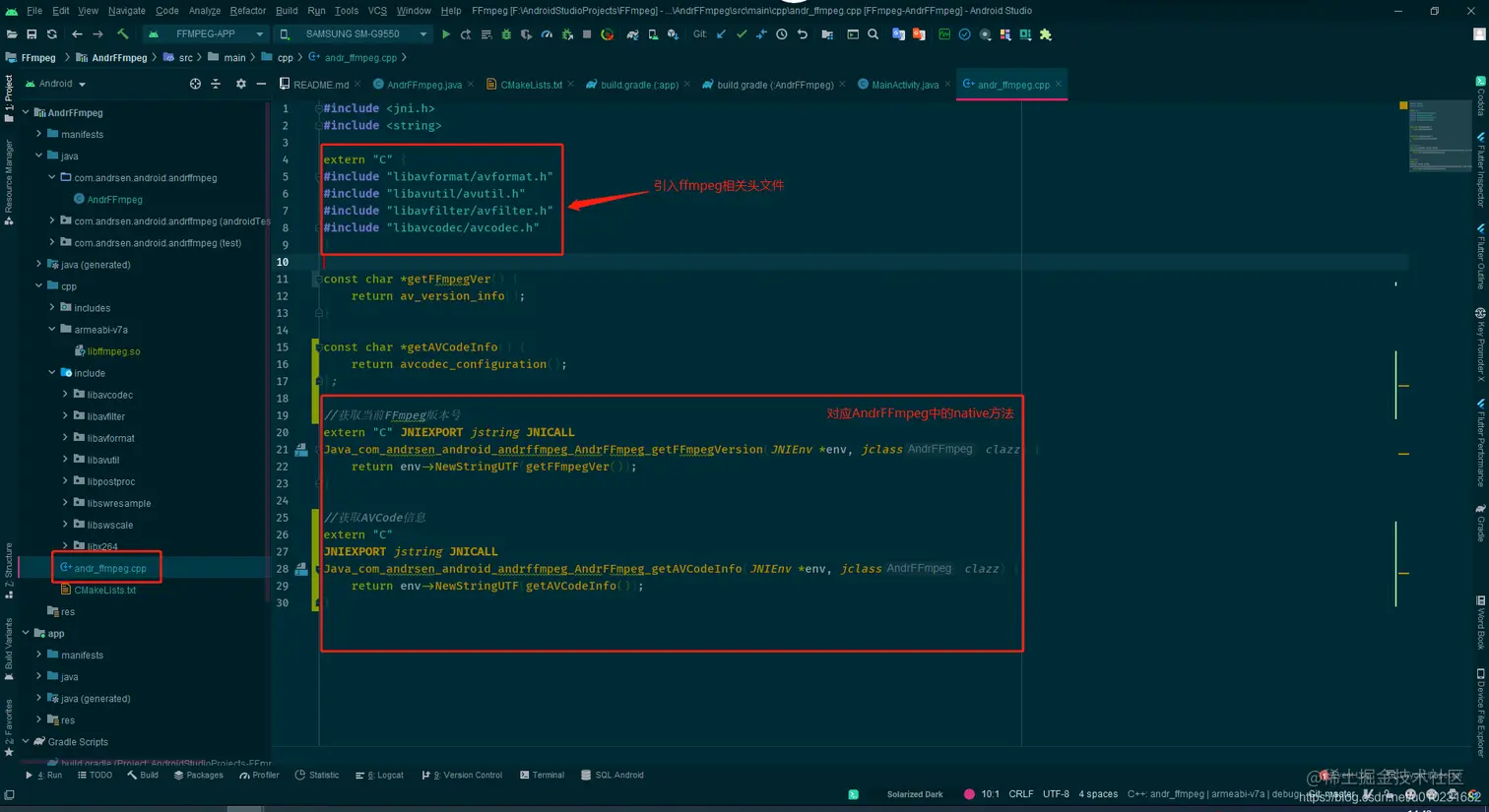Click the locate target icon in Project panel
The image size is (1489, 812).
coord(195,85)
